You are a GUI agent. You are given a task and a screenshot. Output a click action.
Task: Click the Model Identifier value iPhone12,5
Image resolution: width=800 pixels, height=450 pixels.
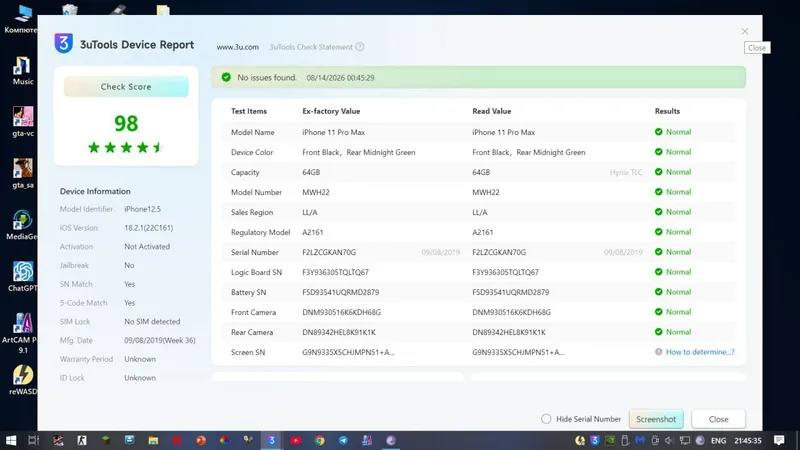142,209
